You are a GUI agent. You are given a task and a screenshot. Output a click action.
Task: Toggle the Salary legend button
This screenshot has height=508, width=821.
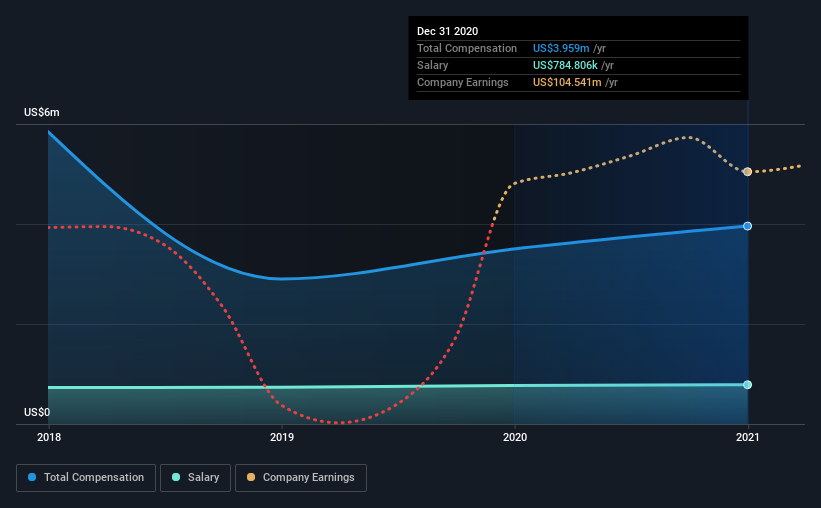(x=195, y=478)
